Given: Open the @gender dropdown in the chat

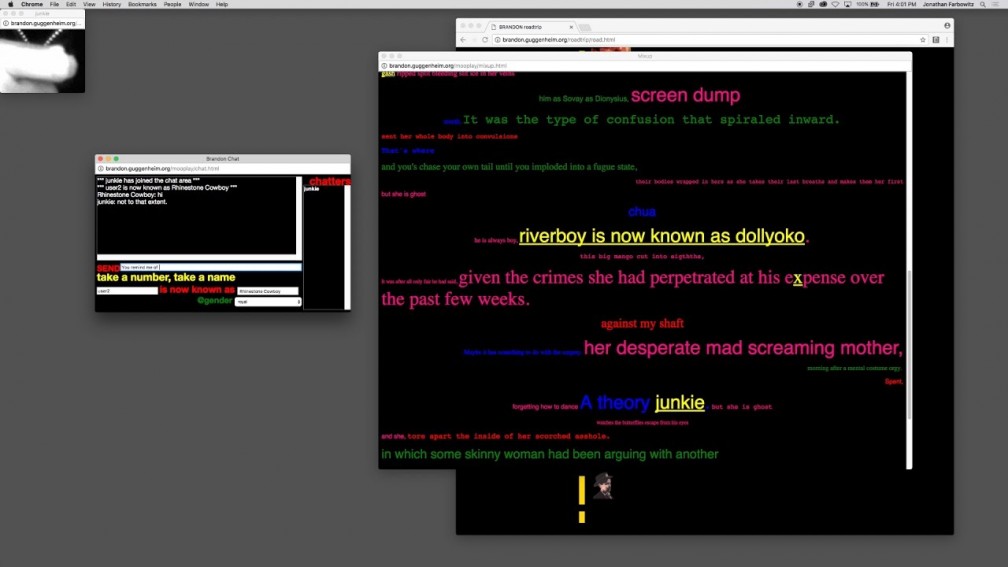Looking at the screenshot, I should click(x=268, y=301).
